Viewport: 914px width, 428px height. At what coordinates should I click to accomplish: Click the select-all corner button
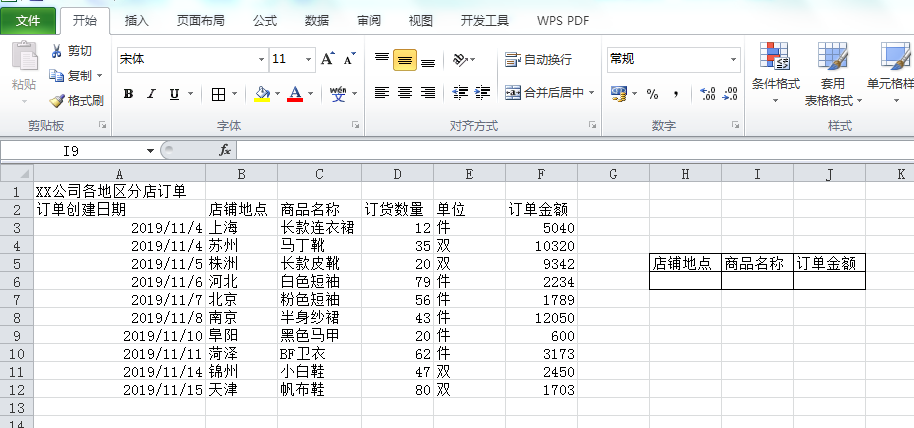click(16, 173)
